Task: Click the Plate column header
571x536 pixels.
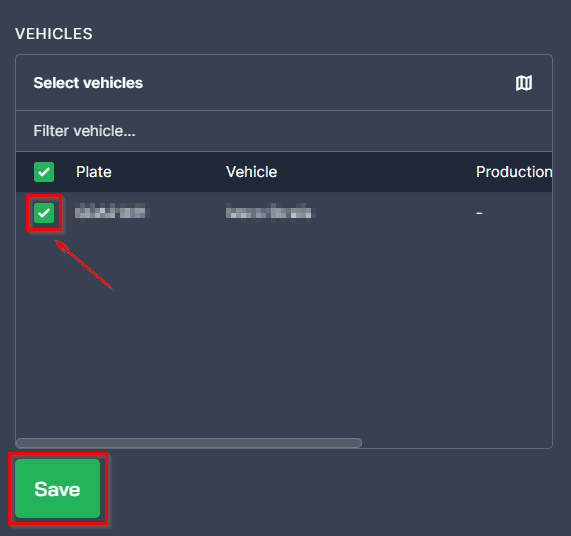Action: 94,172
